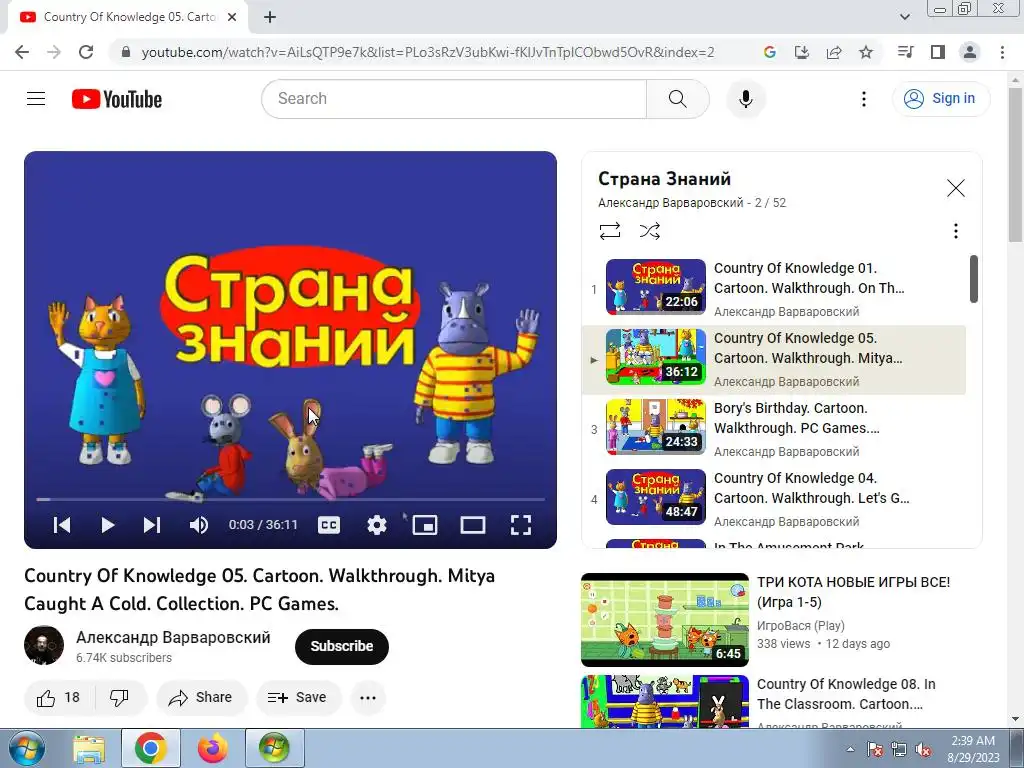Click the Share button

pyautogui.click(x=202, y=697)
